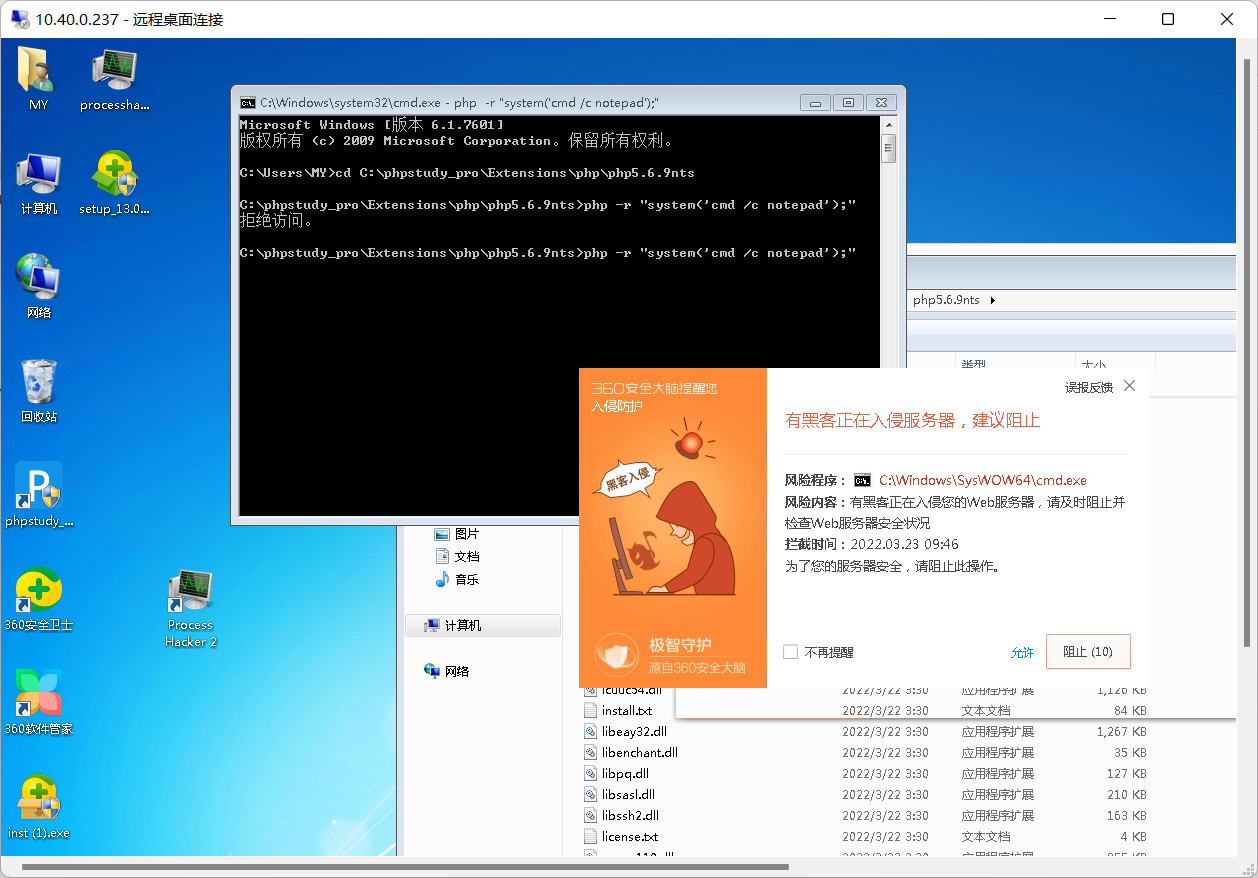This screenshot has height=878, width=1258.
Task: Maximize the cmd.exe window
Action: (848, 103)
